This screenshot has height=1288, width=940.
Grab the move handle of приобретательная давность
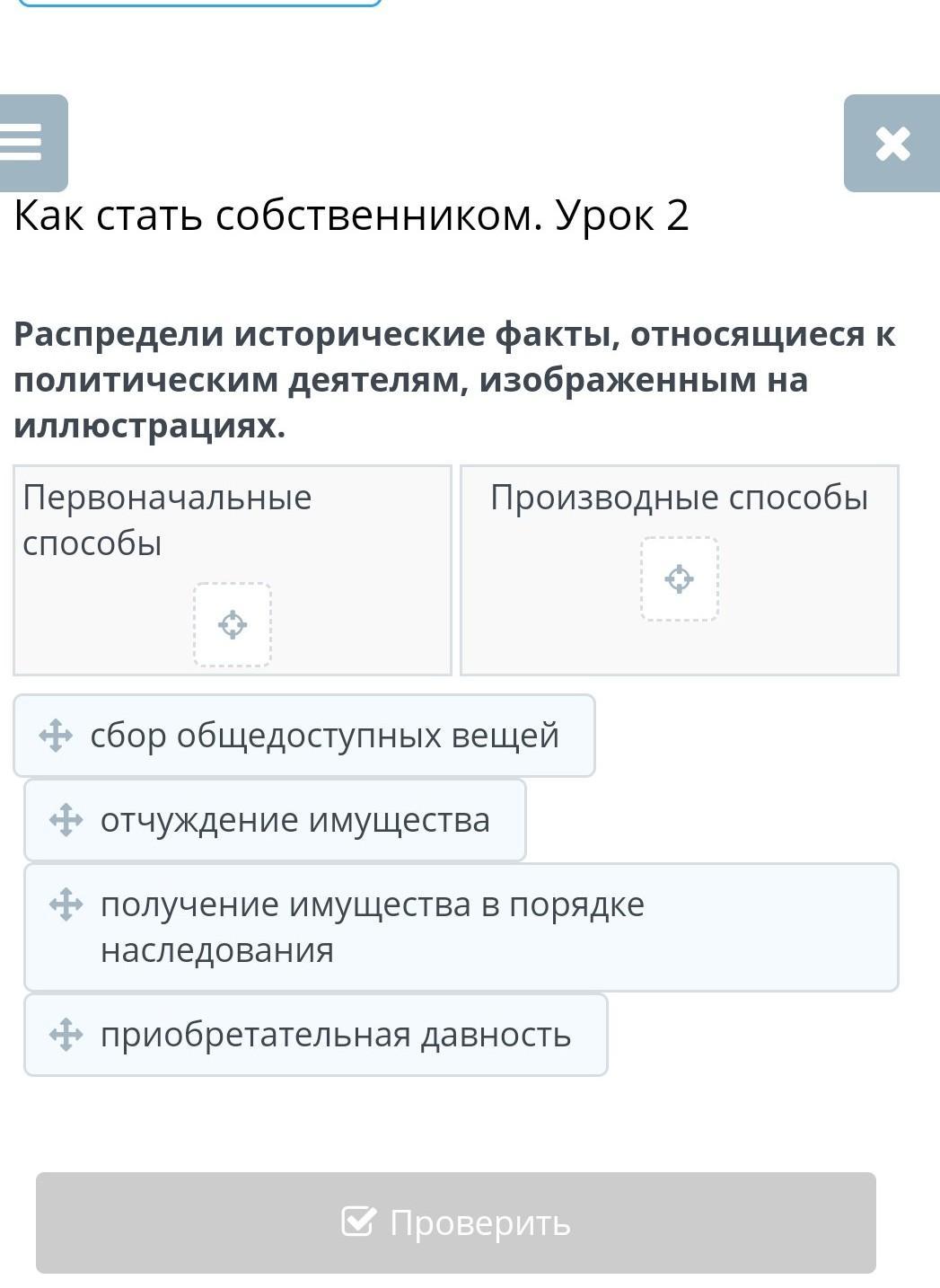pyautogui.click(x=66, y=1035)
